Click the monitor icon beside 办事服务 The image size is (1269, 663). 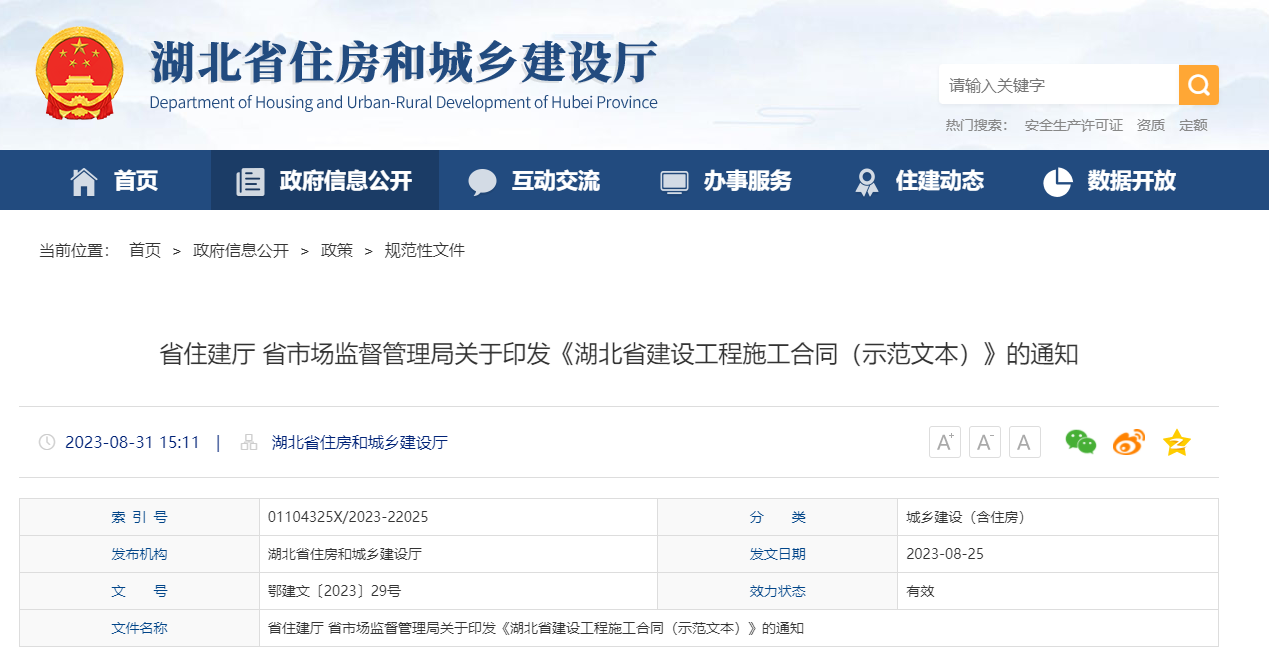point(674,182)
